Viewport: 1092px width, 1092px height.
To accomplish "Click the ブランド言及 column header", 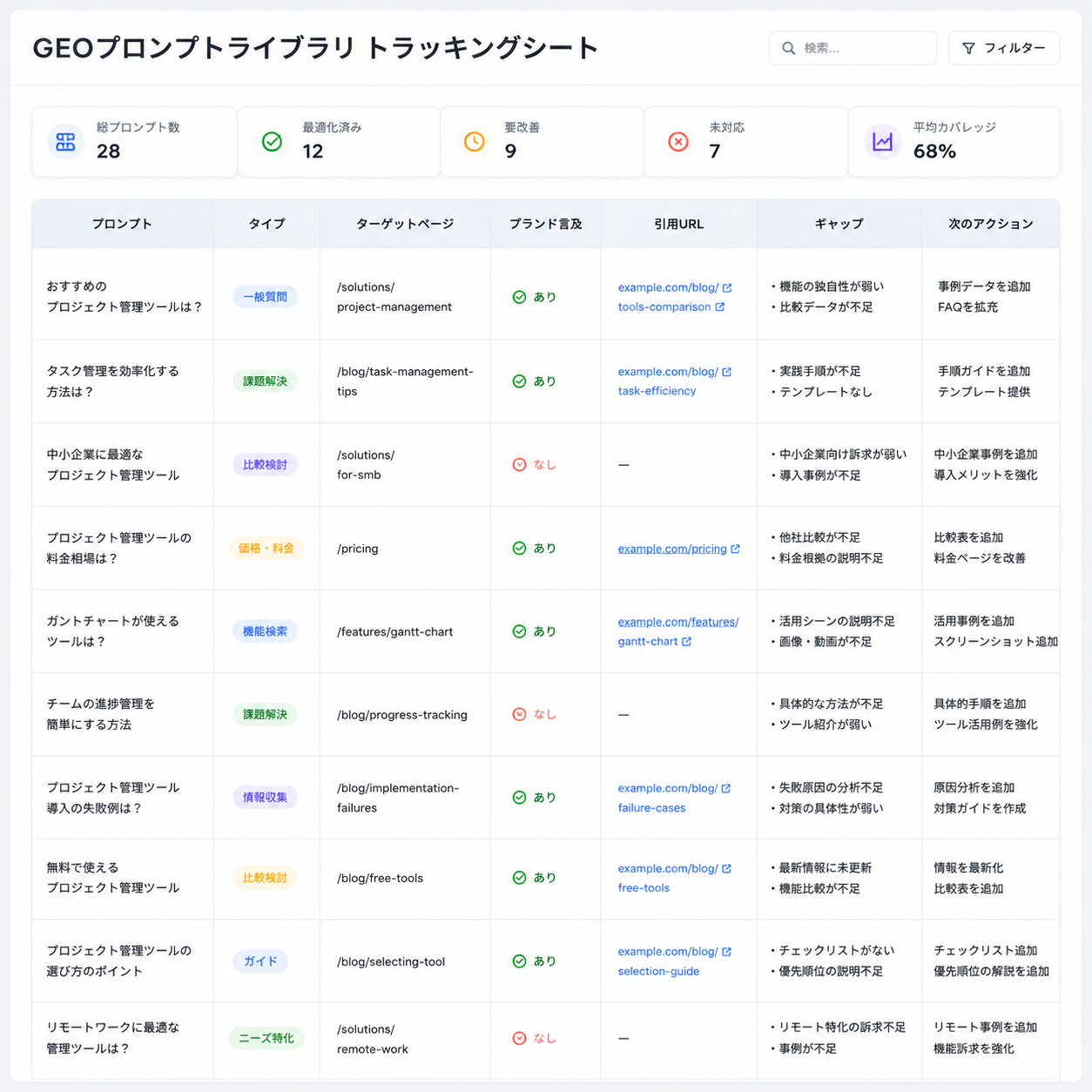I will pos(545,224).
